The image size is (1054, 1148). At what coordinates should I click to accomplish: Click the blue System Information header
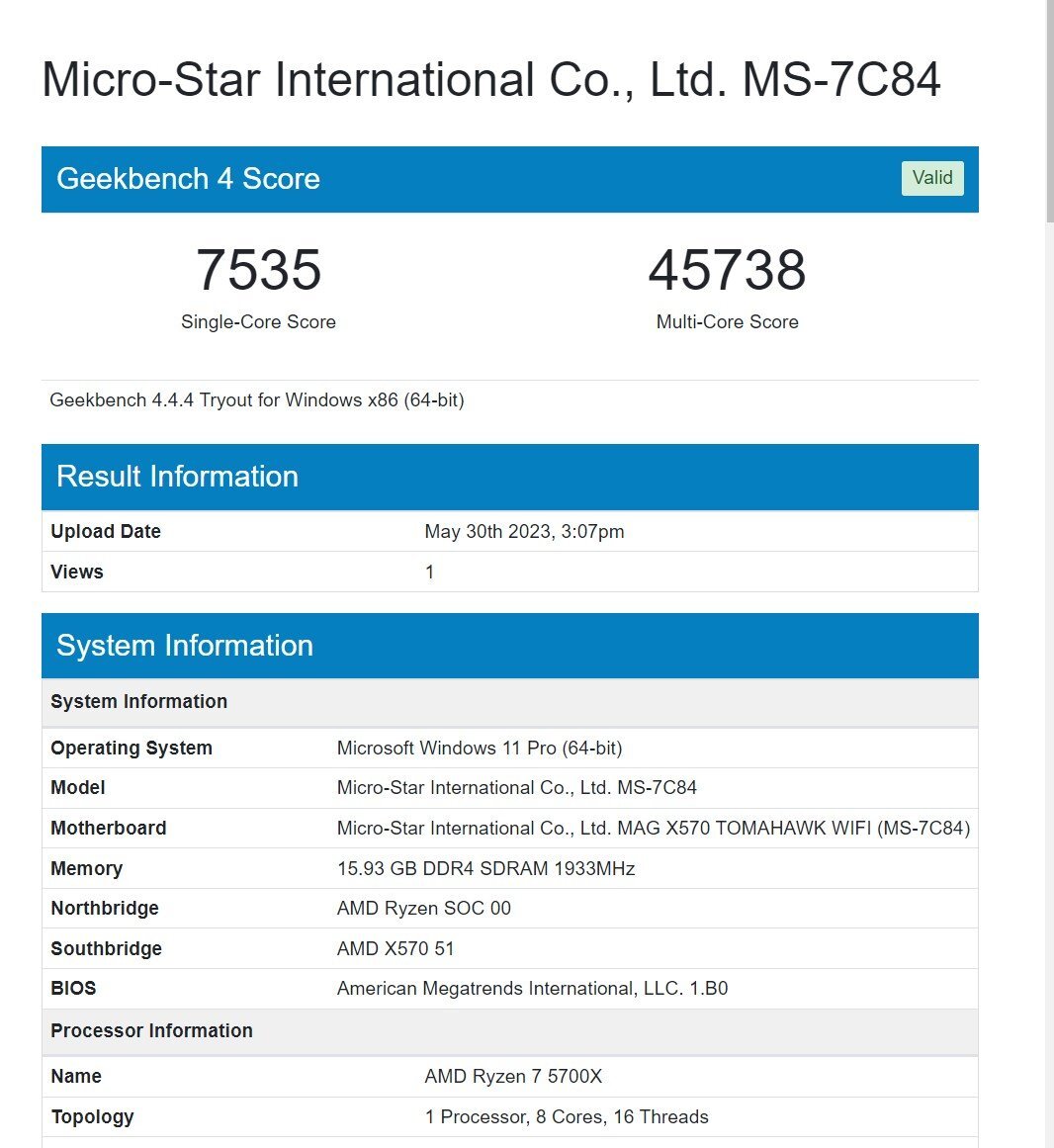click(509, 646)
